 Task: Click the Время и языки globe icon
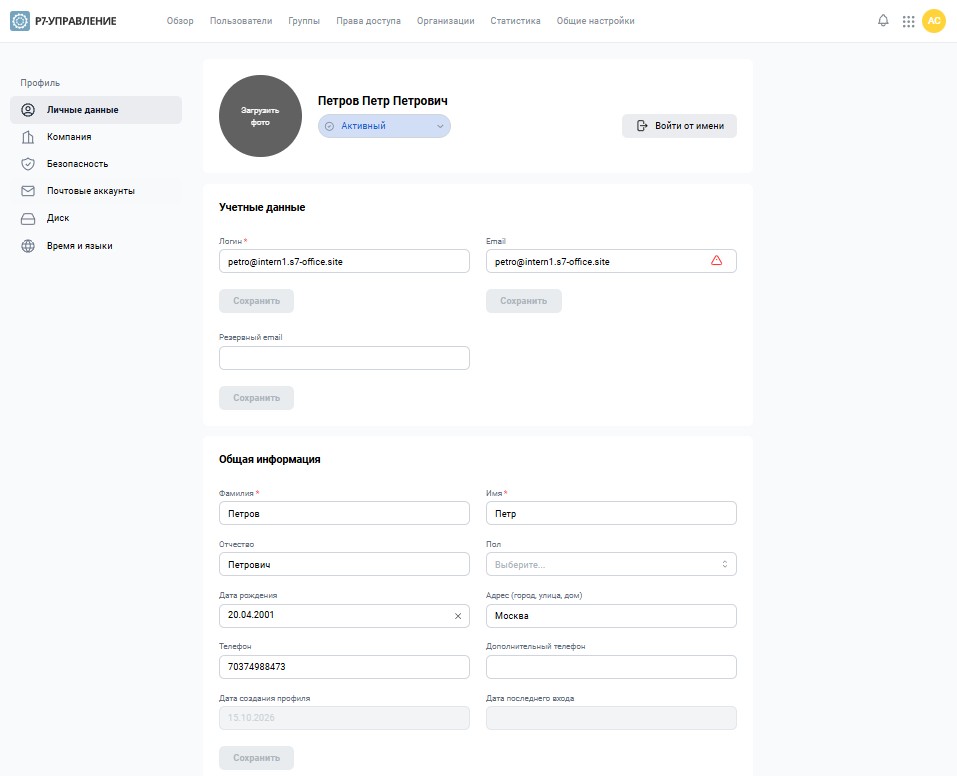(28, 246)
